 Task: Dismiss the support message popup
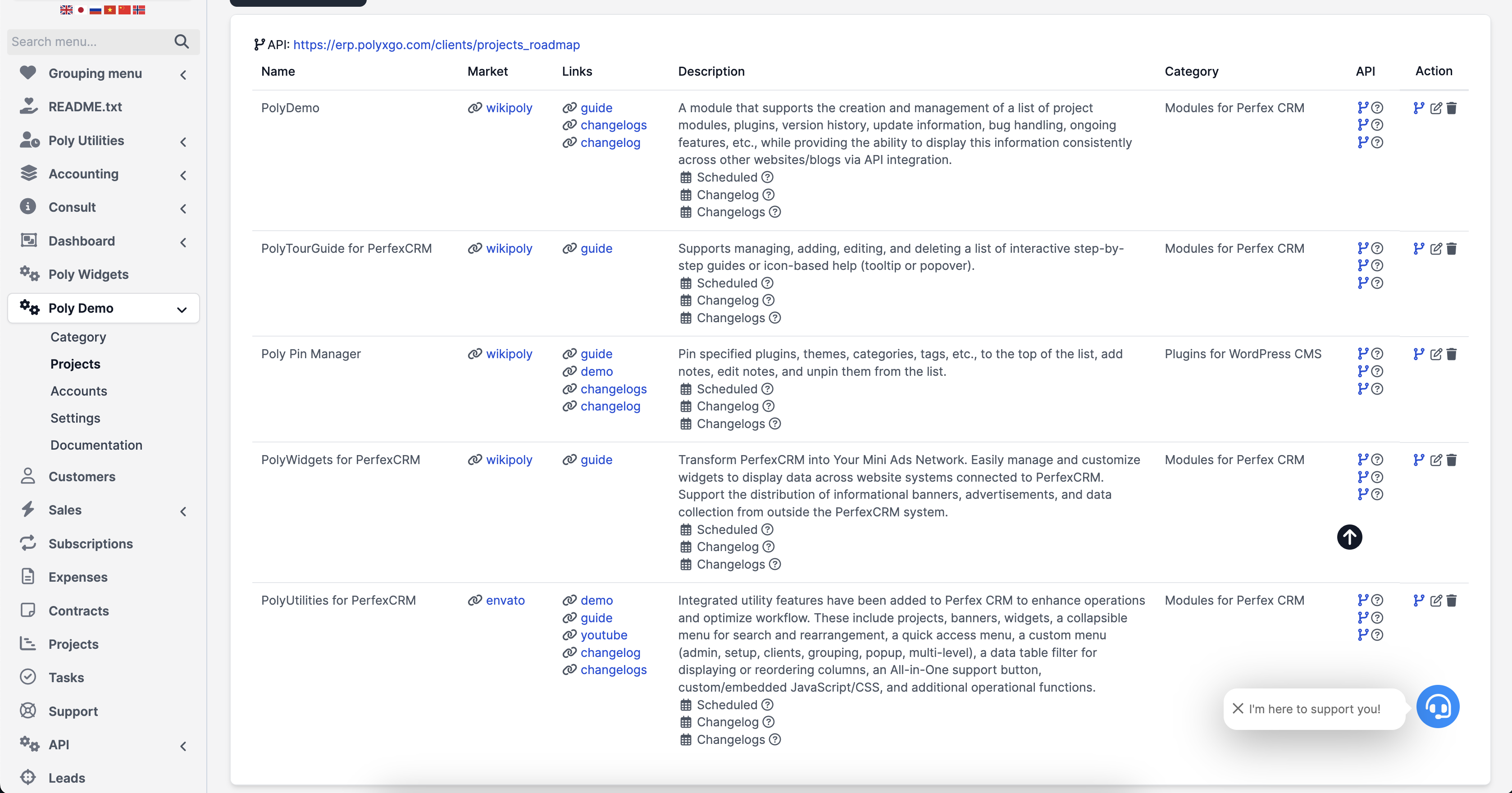1238,708
